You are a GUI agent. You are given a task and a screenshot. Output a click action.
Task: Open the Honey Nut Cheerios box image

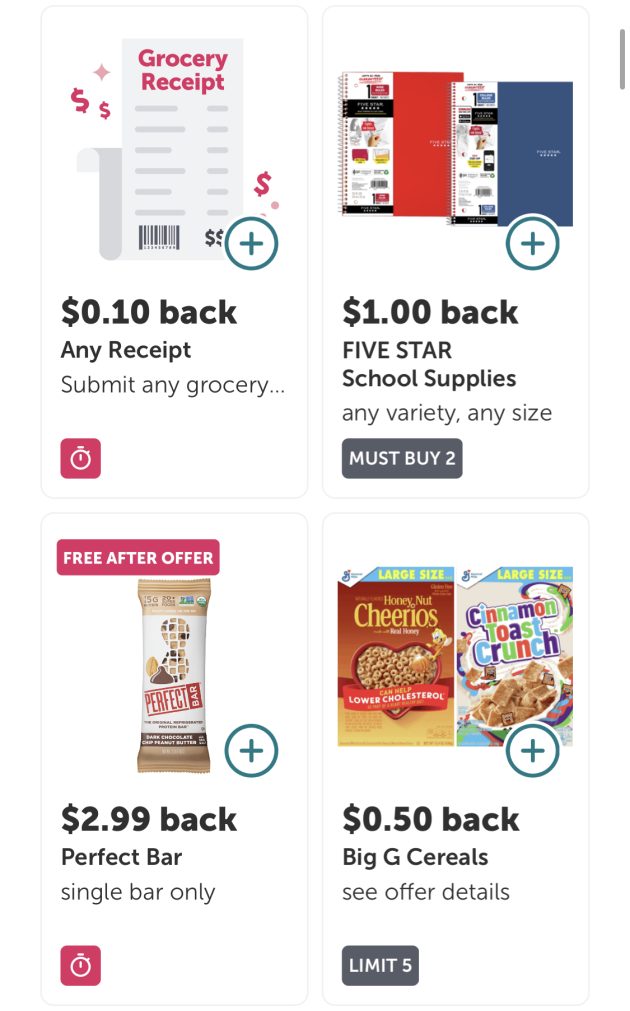pos(396,657)
